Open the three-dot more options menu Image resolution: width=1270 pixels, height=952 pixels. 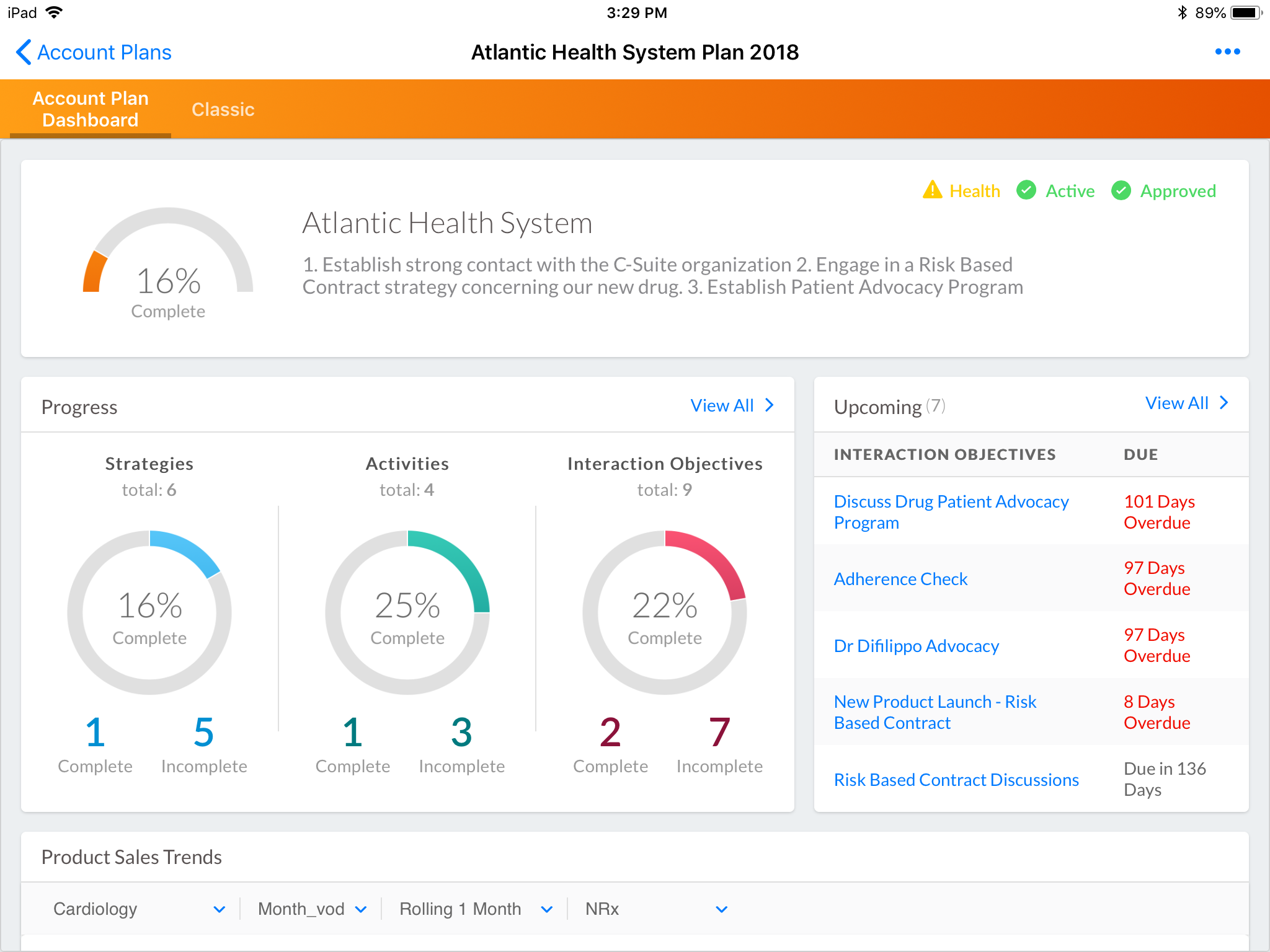pos(1227,52)
